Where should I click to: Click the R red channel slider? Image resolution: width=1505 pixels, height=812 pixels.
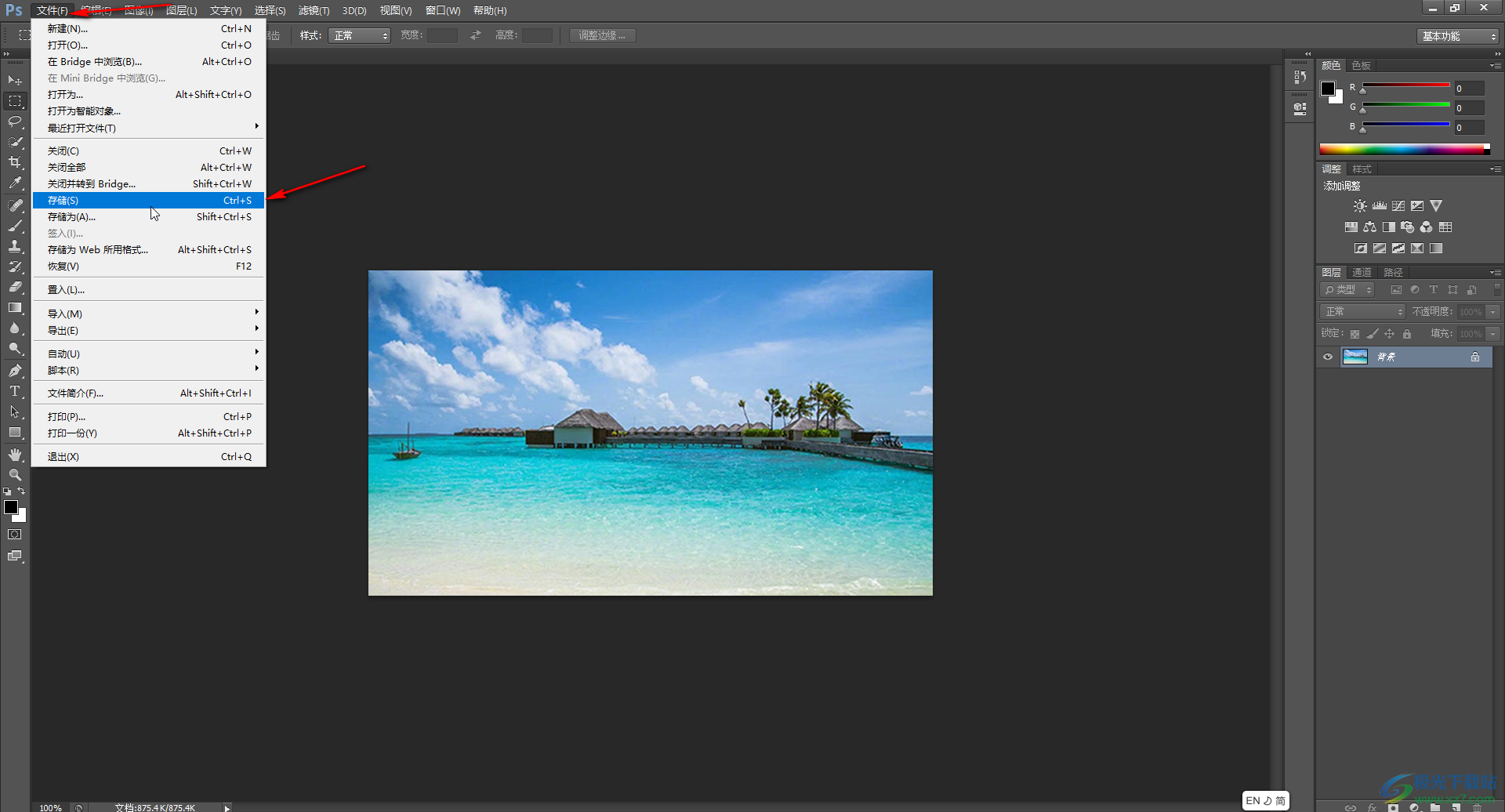coord(1406,85)
